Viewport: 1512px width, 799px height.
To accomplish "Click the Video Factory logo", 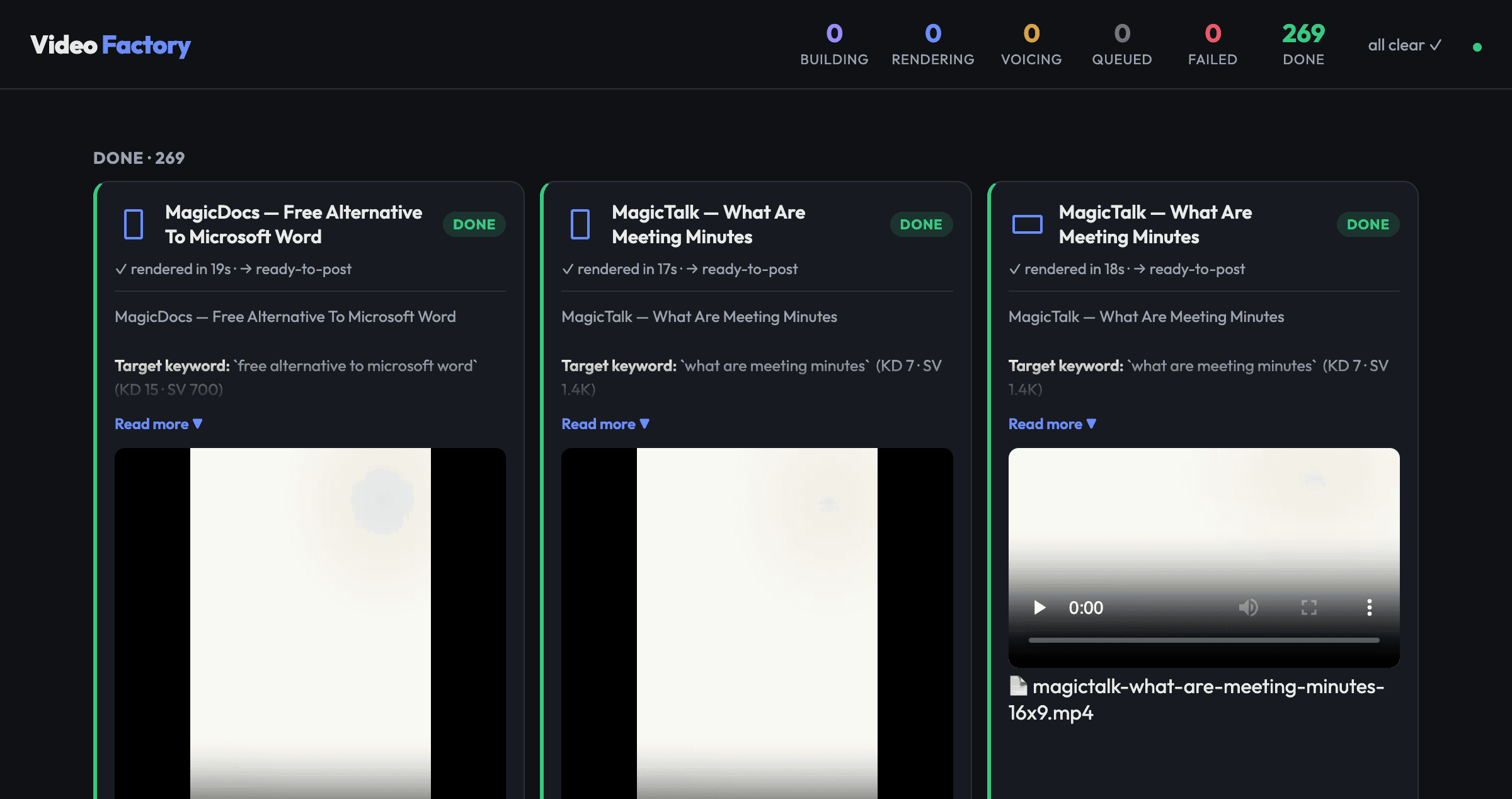I will click(x=110, y=45).
